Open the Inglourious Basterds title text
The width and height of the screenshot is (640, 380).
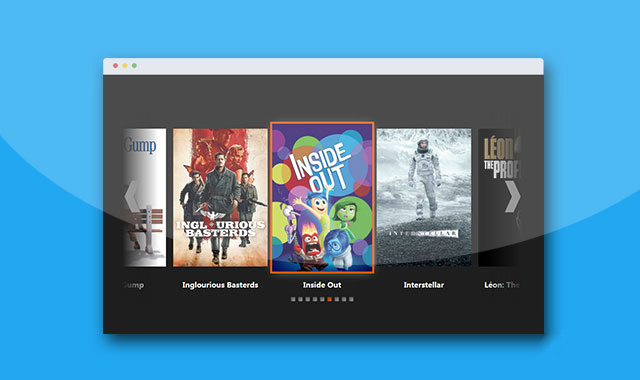click(x=220, y=285)
